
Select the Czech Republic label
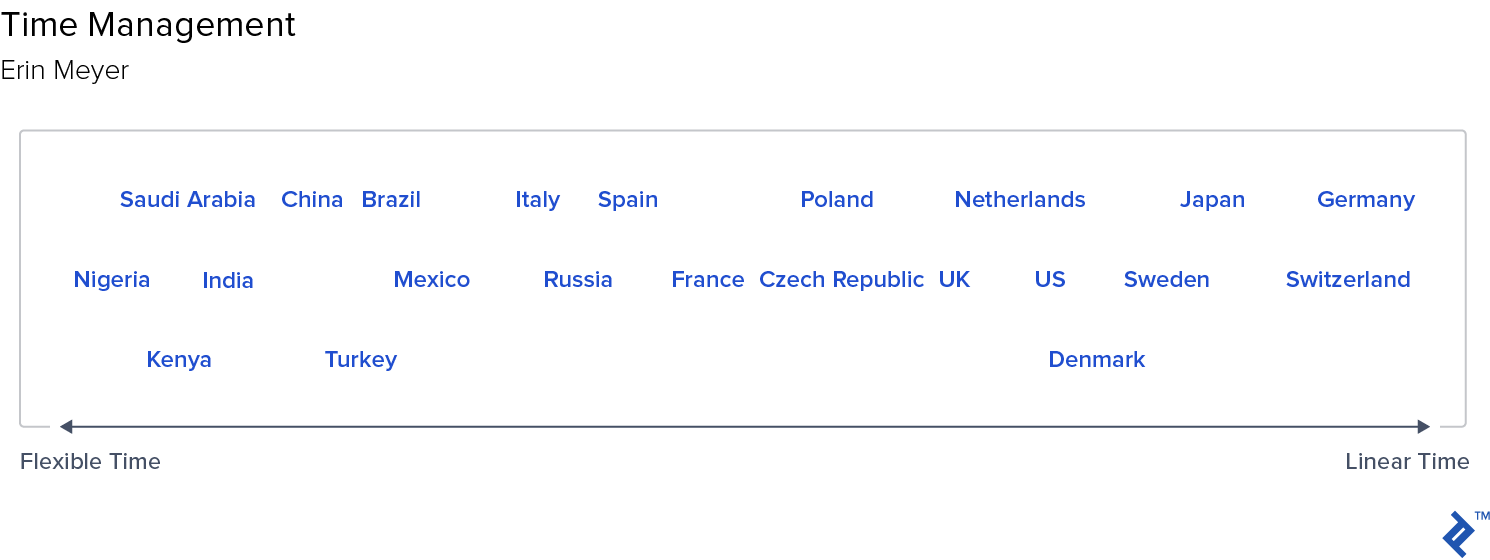click(x=841, y=280)
